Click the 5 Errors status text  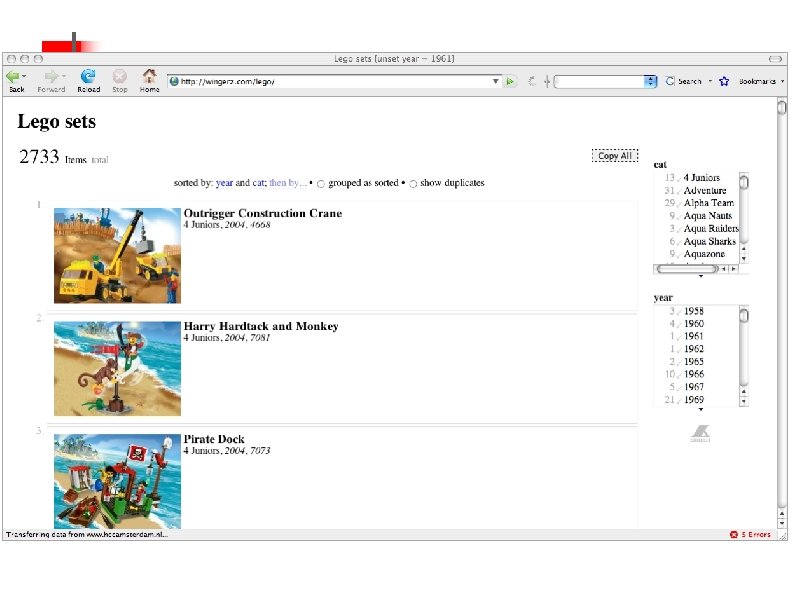pos(756,535)
